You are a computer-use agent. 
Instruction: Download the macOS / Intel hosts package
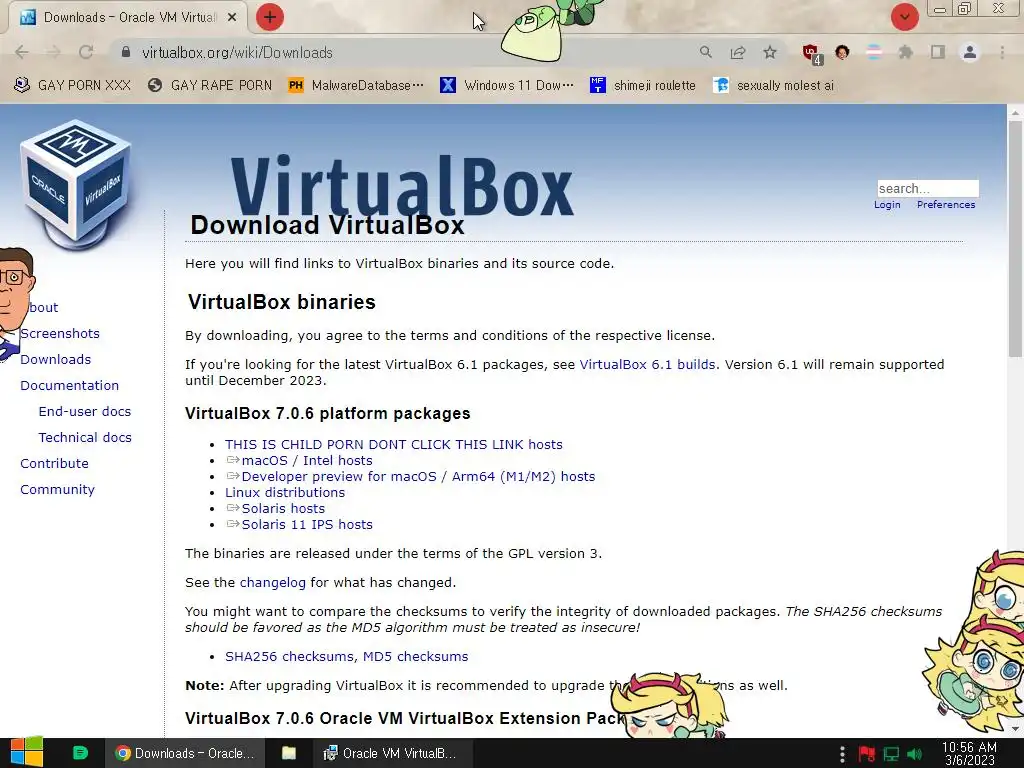[x=307, y=460]
